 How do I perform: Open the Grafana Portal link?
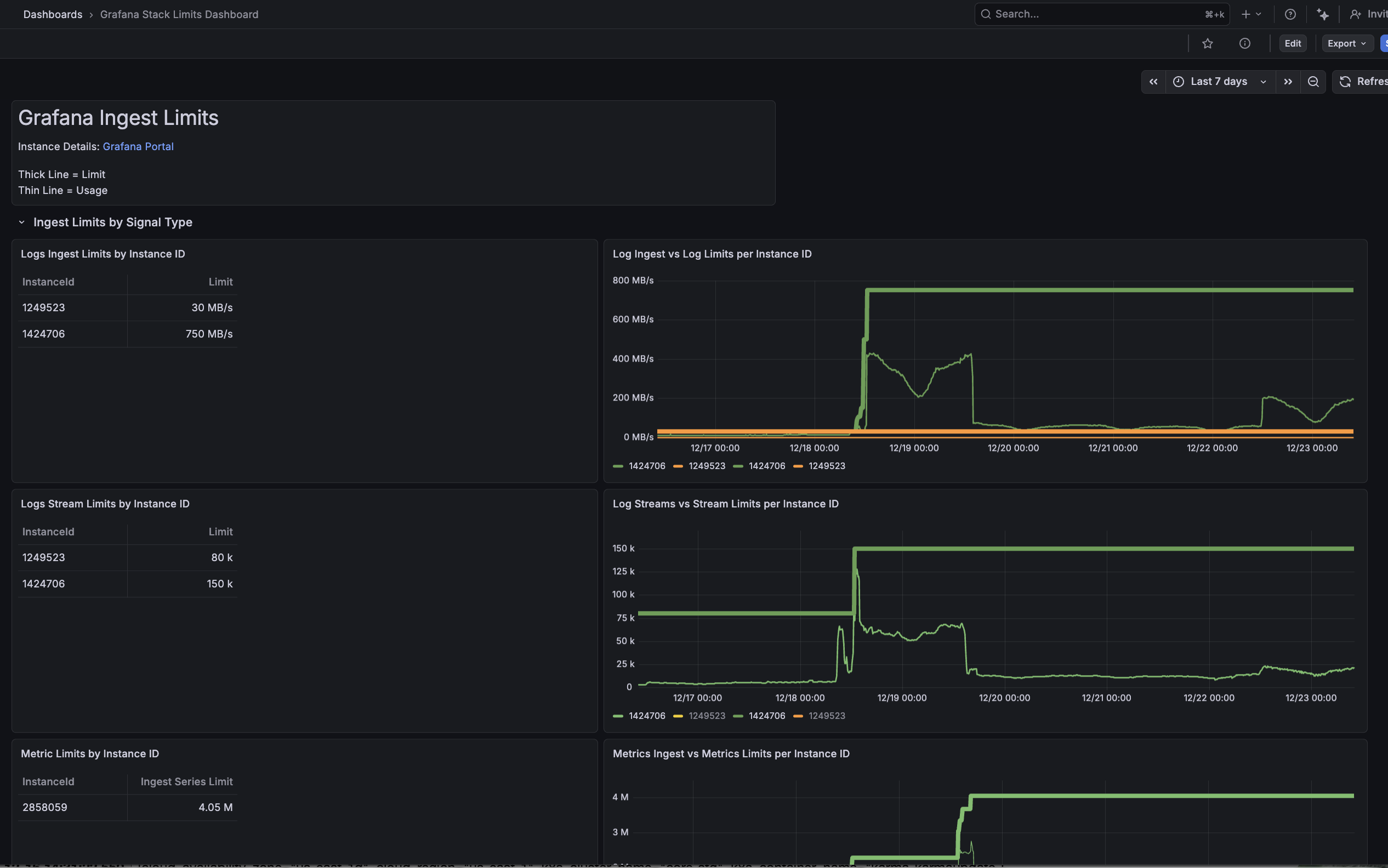click(x=138, y=146)
